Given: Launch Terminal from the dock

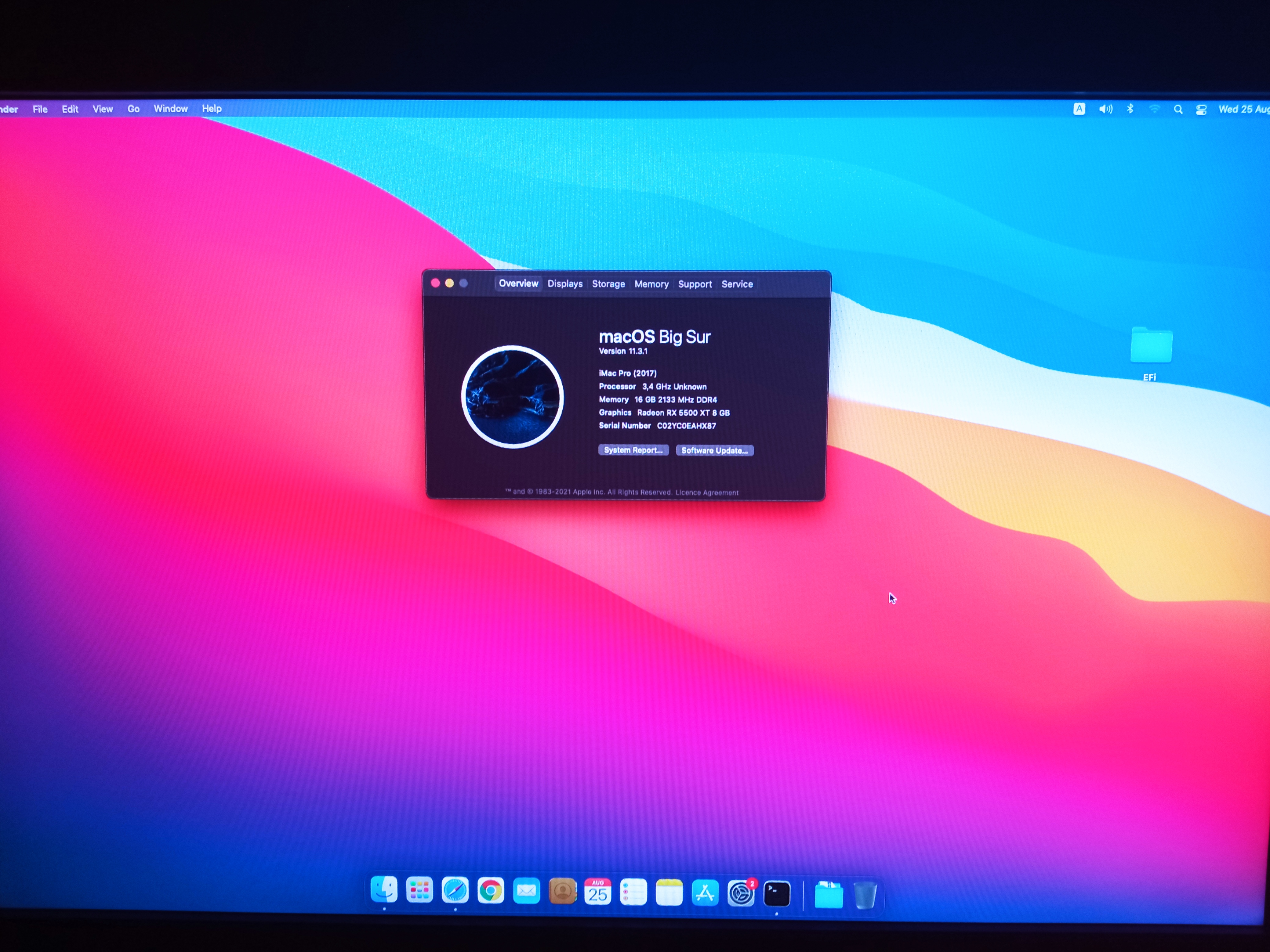Looking at the screenshot, I should 776,893.
